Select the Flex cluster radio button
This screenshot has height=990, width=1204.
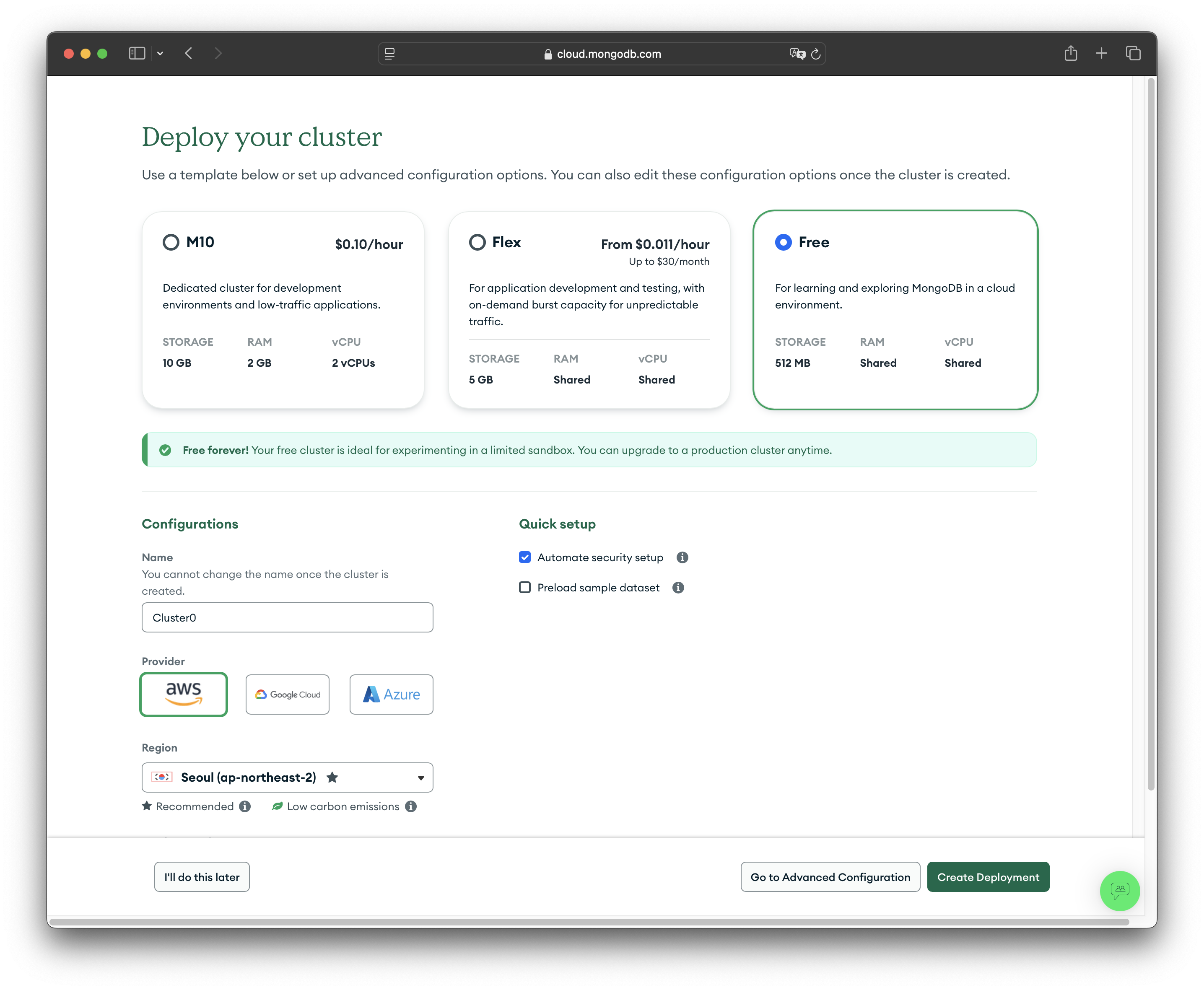click(477, 242)
